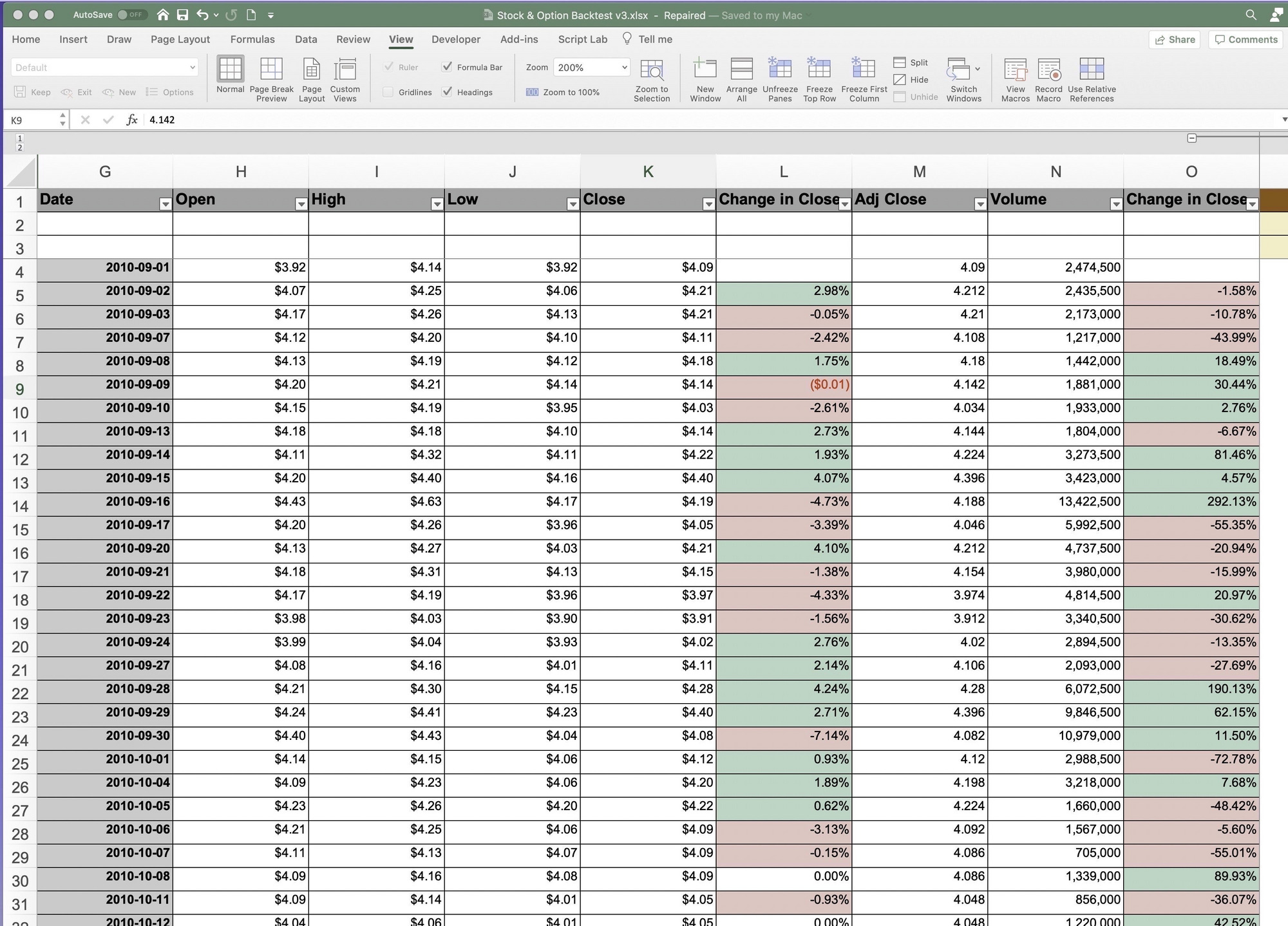Toggle the Ruler checkbox
Screen dimensions: 1288x926
(x=388, y=67)
